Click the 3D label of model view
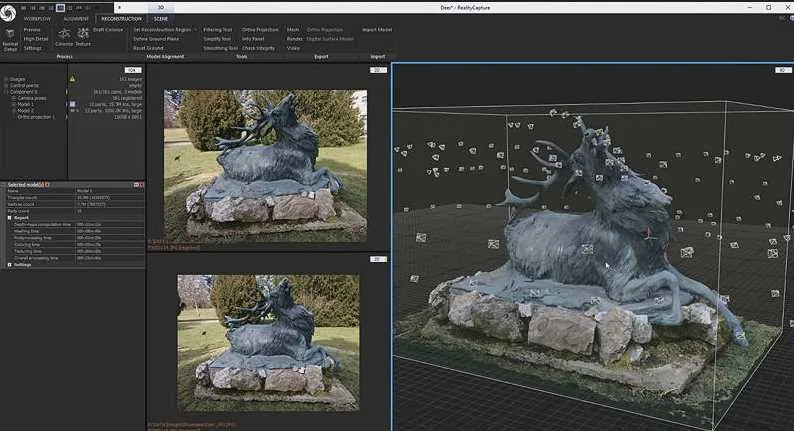Image resolution: width=794 pixels, height=431 pixels. click(783, 70)
